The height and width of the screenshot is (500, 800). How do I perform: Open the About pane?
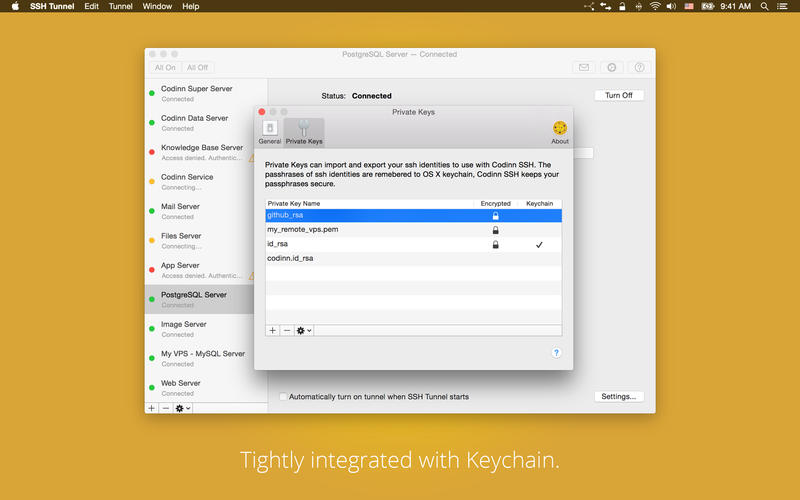coord(560,132)
